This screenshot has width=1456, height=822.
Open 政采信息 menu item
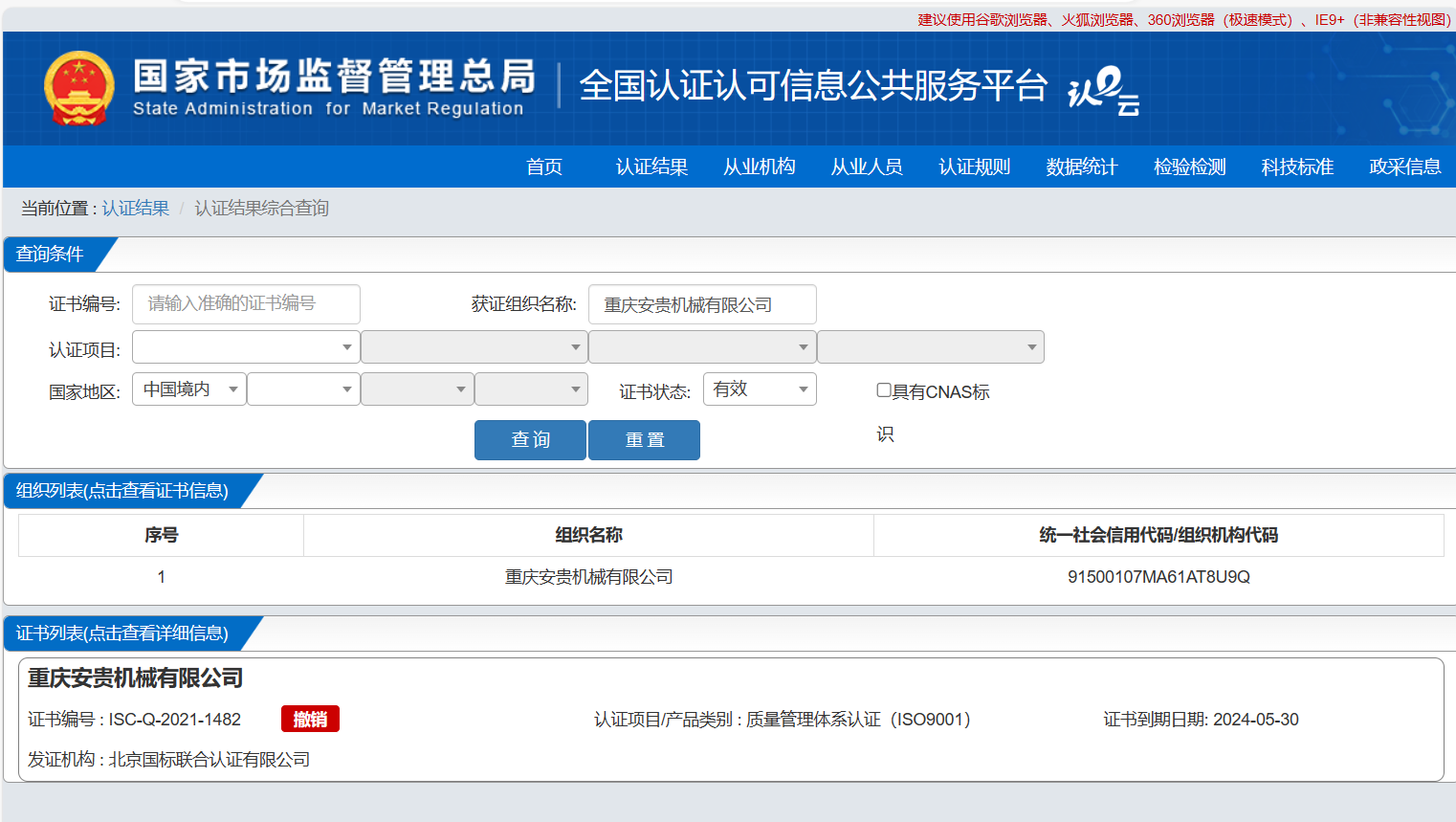coord(1404,167)
